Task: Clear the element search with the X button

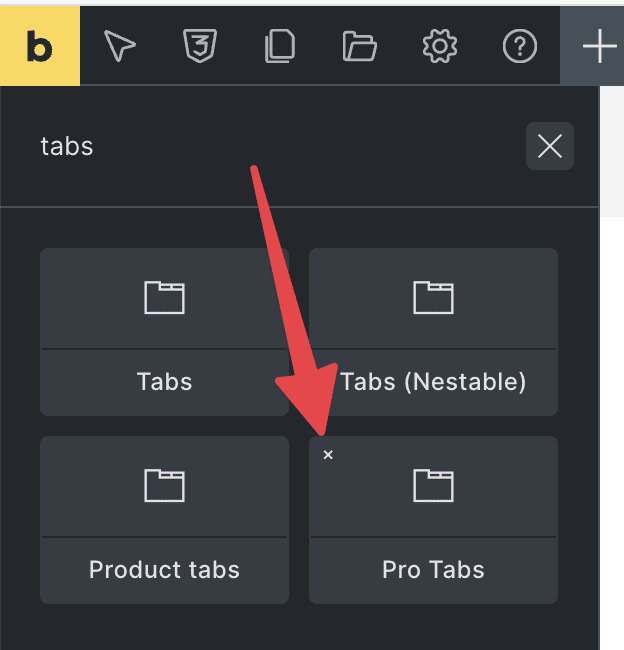Action: [x=549, y=147]
